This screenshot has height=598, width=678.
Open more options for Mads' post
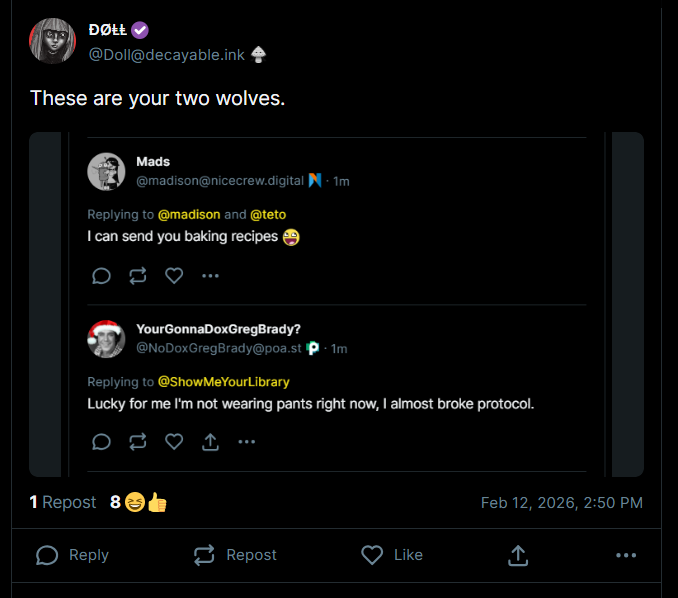click(x=210, y=276)
